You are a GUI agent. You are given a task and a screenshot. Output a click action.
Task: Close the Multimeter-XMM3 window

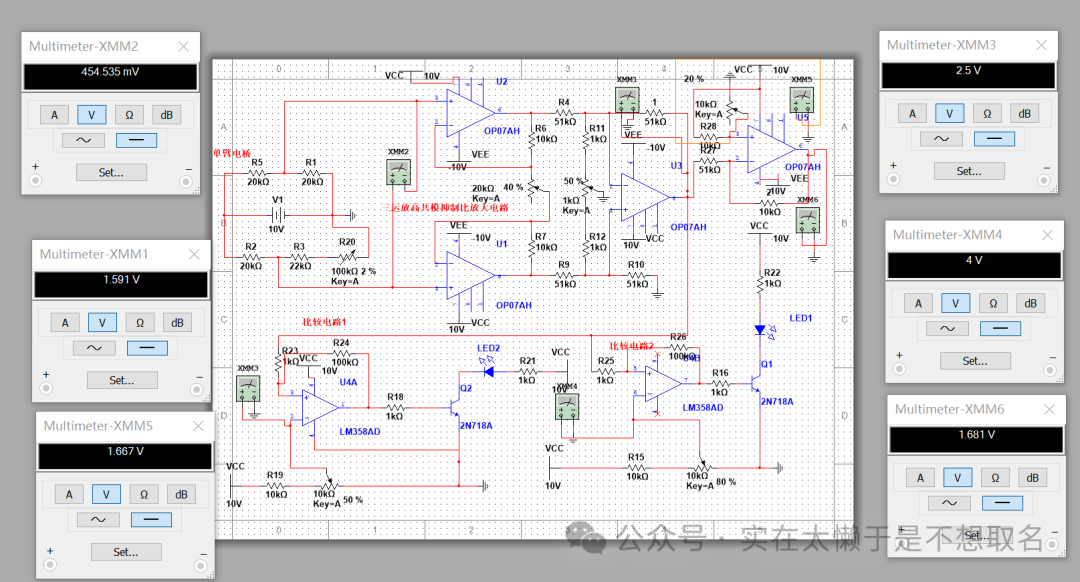tap(1041, 46)
